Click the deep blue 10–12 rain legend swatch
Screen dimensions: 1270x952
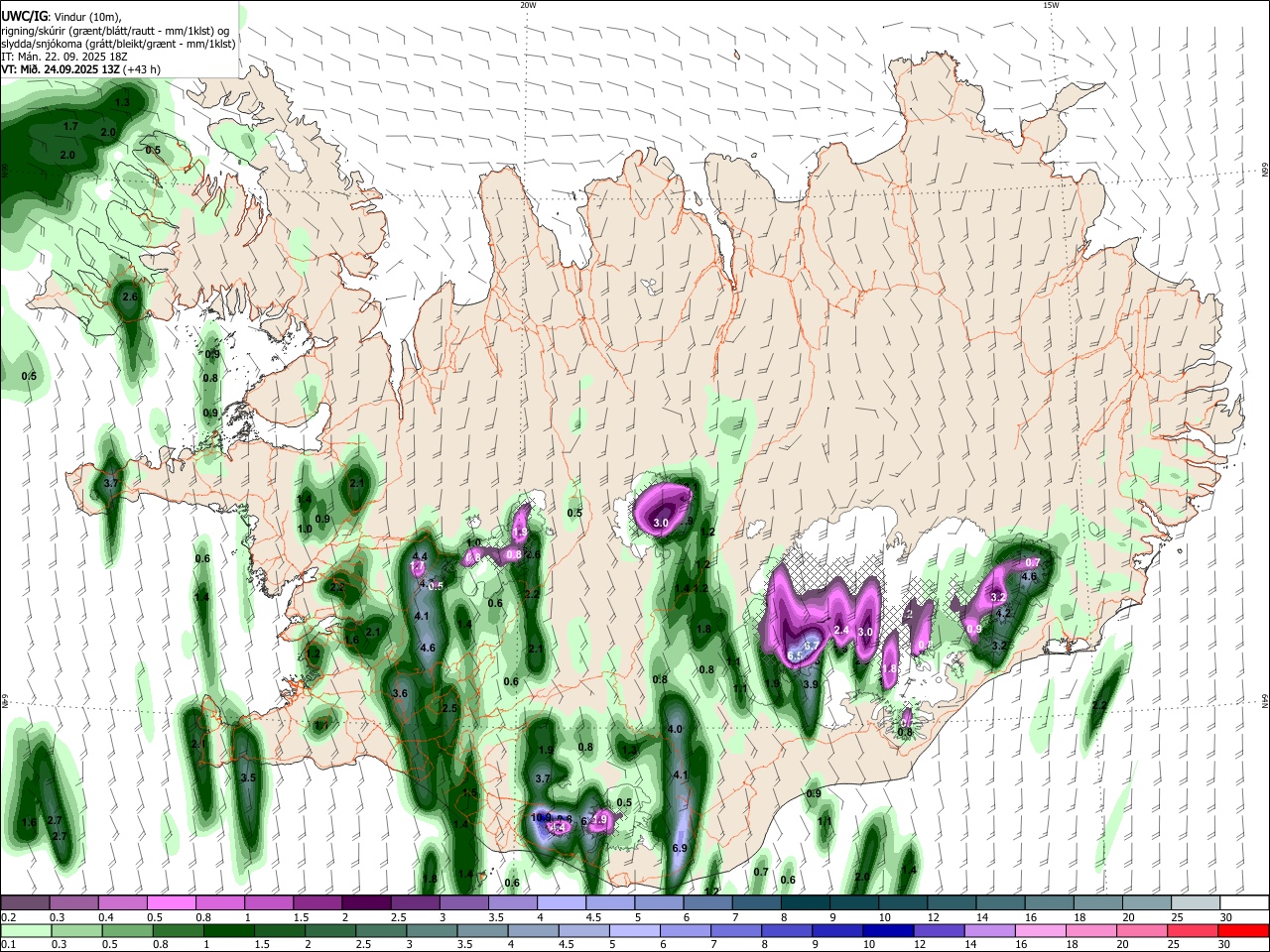(x=889, y=930)
